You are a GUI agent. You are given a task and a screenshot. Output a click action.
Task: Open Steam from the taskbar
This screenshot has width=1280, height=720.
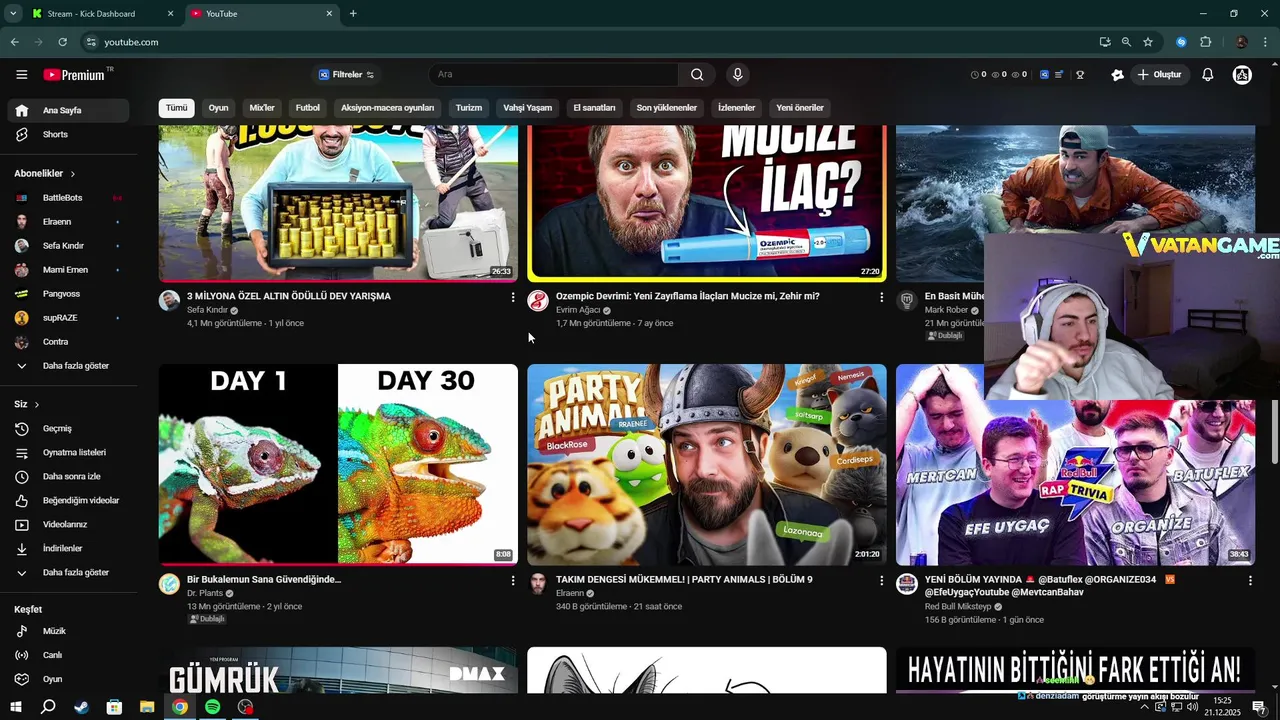point(81,707)
